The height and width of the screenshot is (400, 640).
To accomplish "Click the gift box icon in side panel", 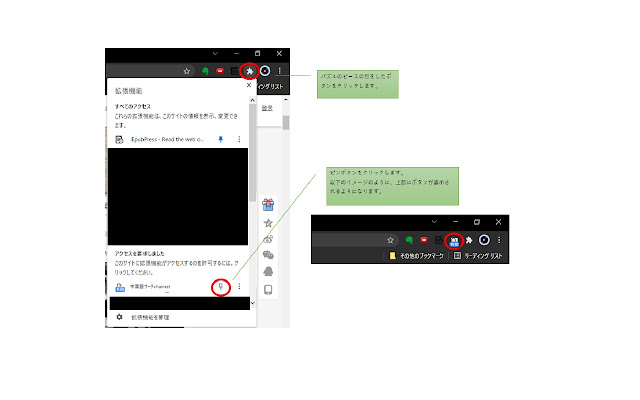I will [268, 204].
